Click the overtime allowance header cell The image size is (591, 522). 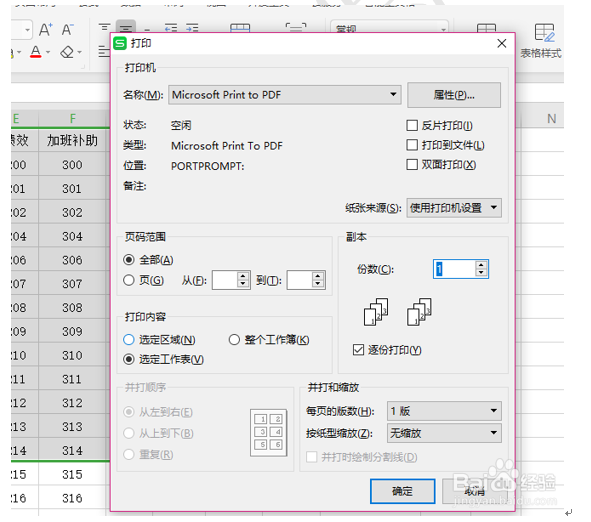click(x=72, y=141)
